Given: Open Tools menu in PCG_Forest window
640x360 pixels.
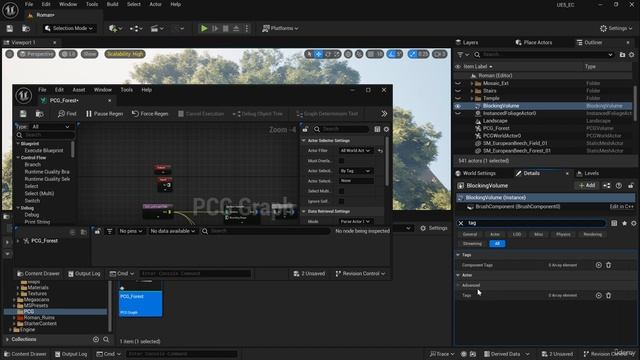Looking at the screenshot, I should pos(127,90).
